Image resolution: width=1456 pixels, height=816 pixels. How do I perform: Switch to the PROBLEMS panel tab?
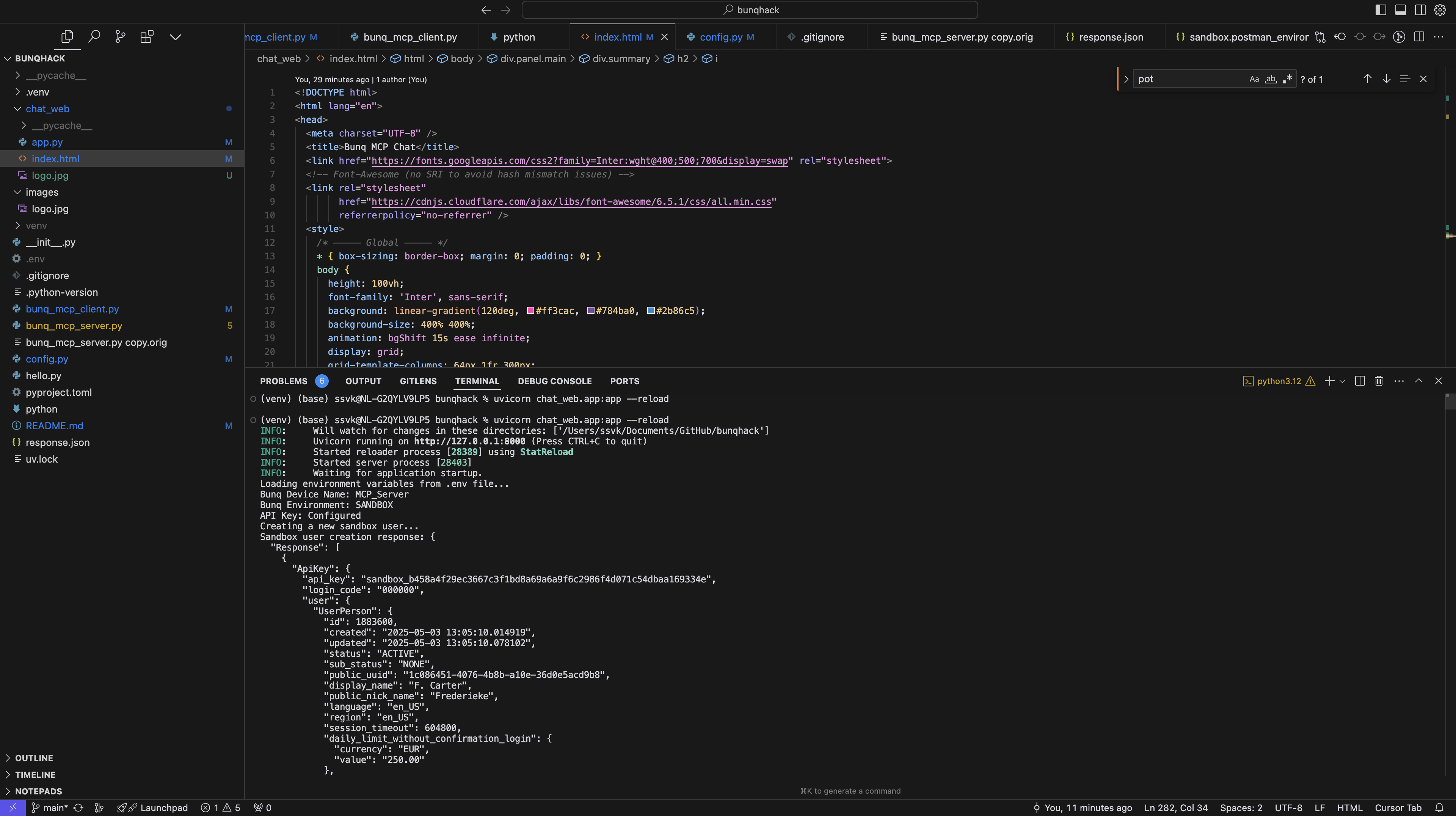284,381
